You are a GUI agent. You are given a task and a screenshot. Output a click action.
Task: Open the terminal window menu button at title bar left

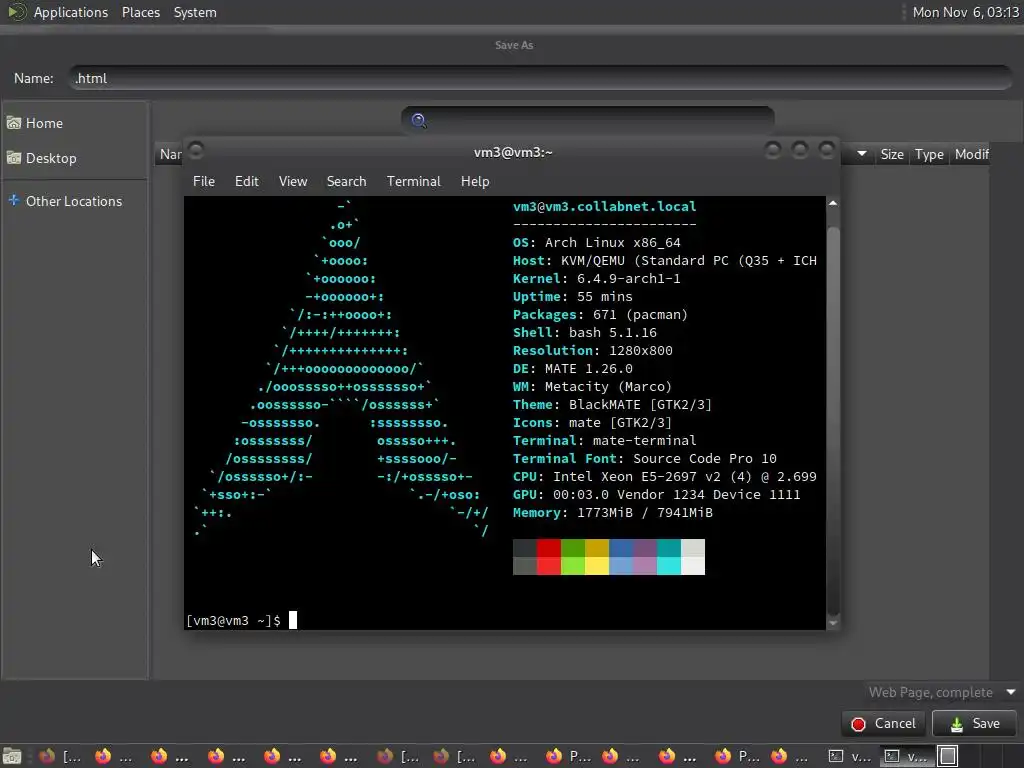196,151
